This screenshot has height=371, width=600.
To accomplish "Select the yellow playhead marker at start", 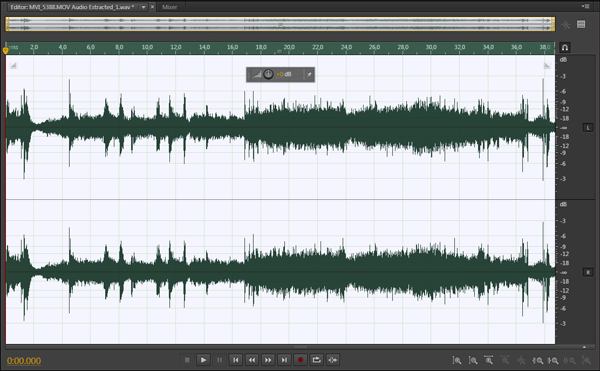I will coord(5,50).
